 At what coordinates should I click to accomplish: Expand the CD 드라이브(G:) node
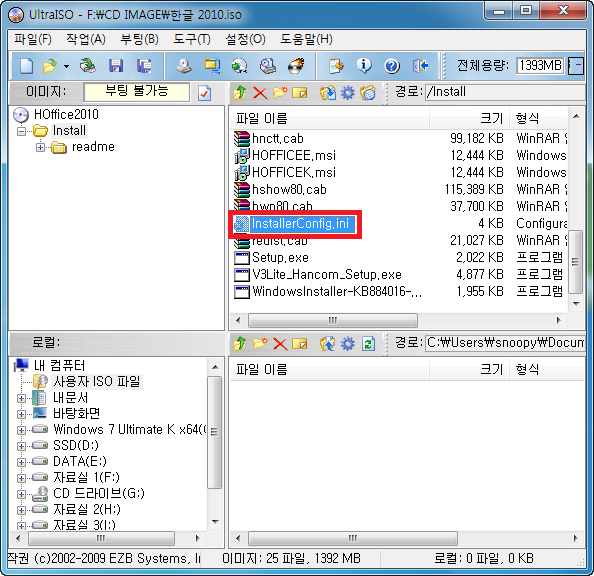(22, 494)
